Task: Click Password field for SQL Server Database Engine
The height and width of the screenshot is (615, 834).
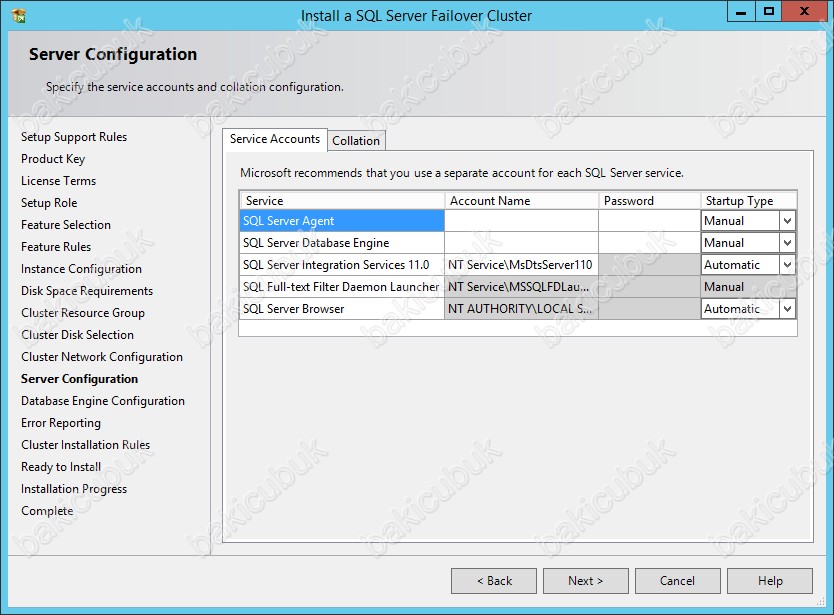Action: click(649, 243)
